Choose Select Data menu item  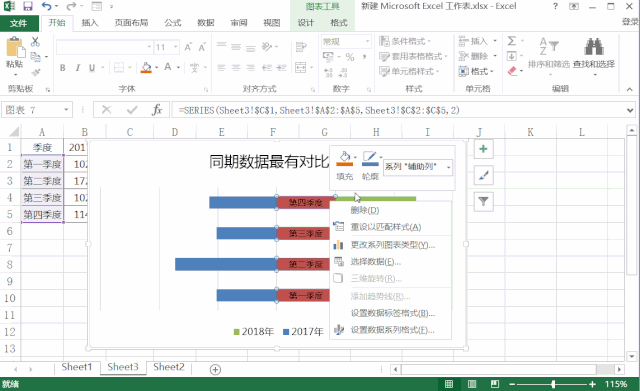pos(376,262)
